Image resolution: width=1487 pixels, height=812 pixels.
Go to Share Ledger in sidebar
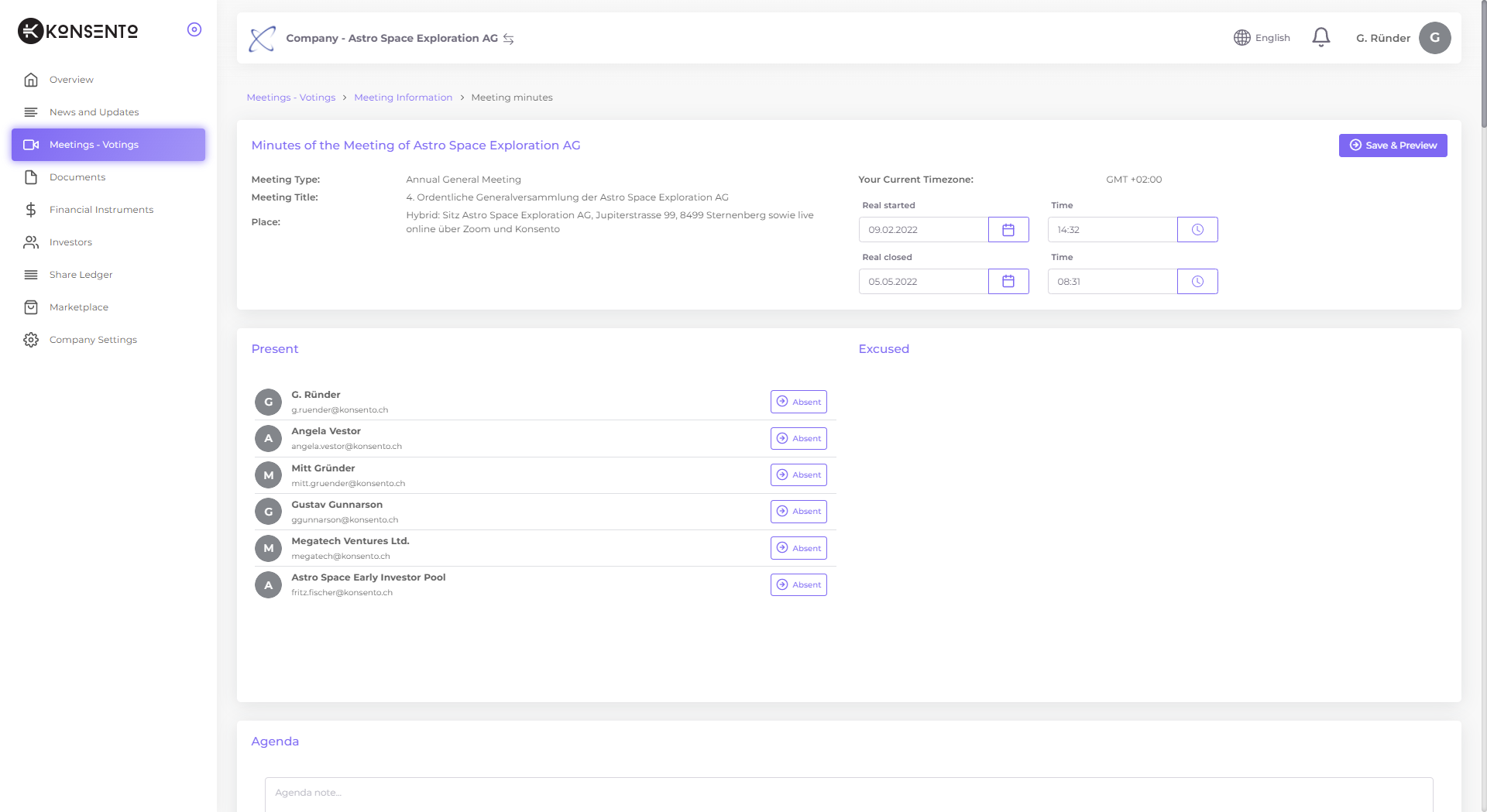click(x=81, y=275)
